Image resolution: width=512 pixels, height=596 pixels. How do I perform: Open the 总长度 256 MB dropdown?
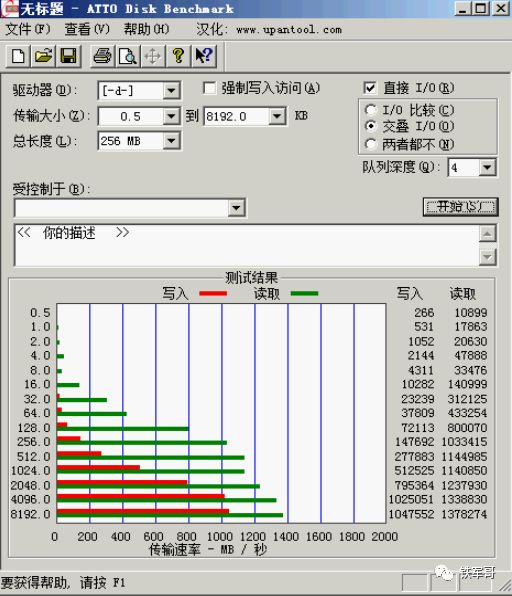point(171,141)
